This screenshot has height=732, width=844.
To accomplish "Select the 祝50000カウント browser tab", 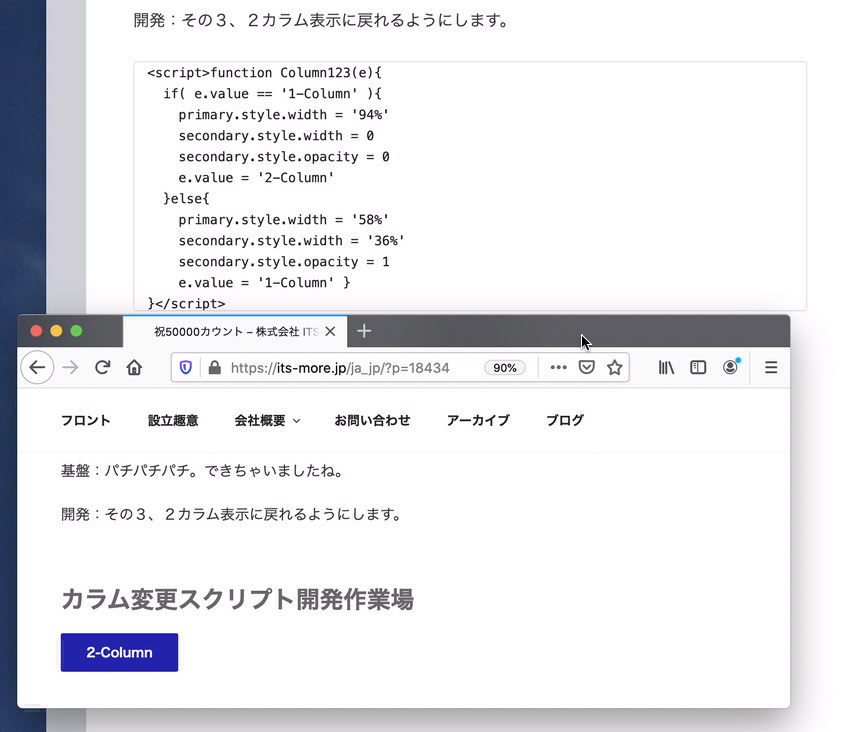I will pos(235,331).
